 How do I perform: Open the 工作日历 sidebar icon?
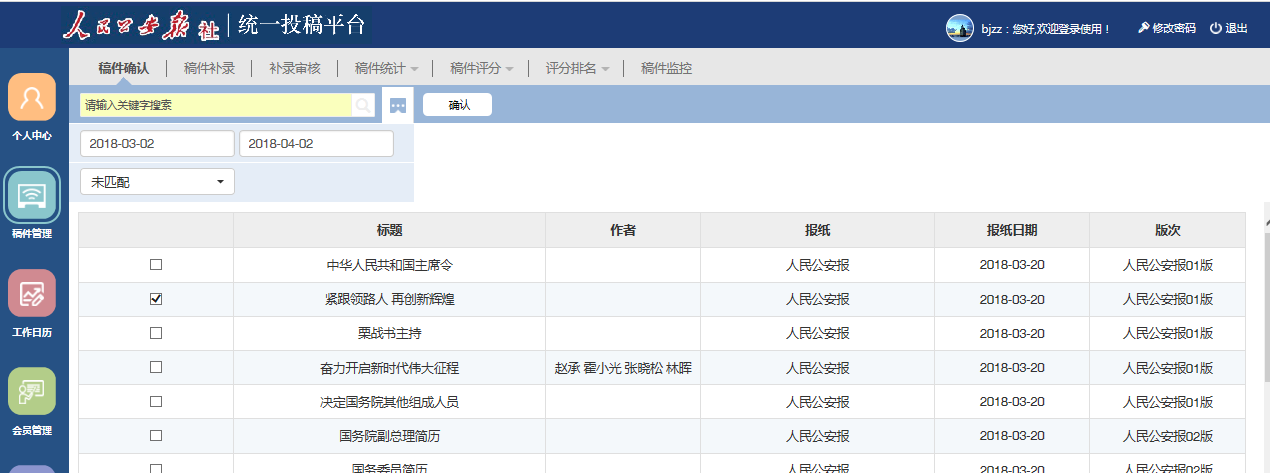(x=32, y=293)
